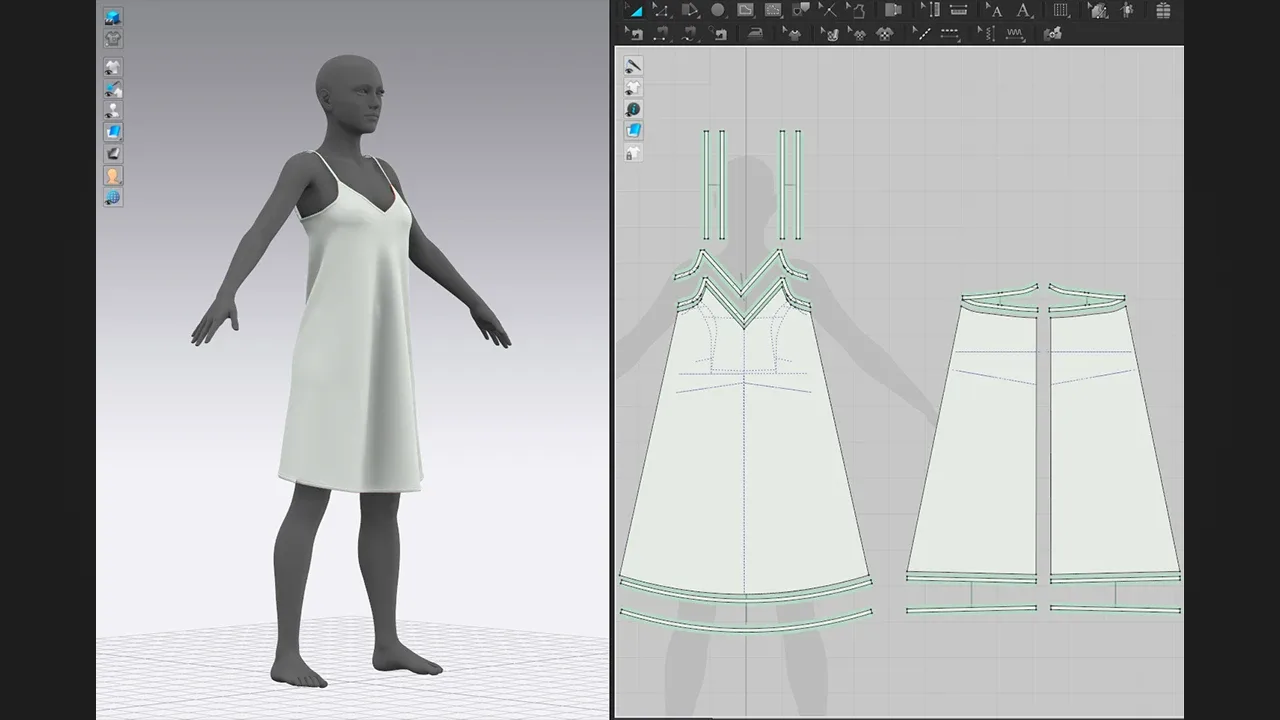
Task: Select the quilted puffer toolbar icon
Action: pos(1163,10)
